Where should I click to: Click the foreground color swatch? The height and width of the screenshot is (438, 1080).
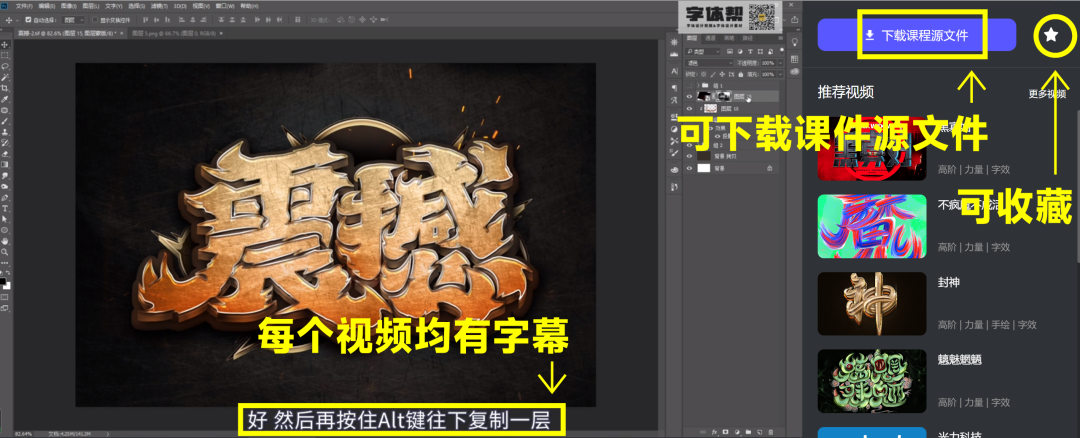tap(3, 281)
